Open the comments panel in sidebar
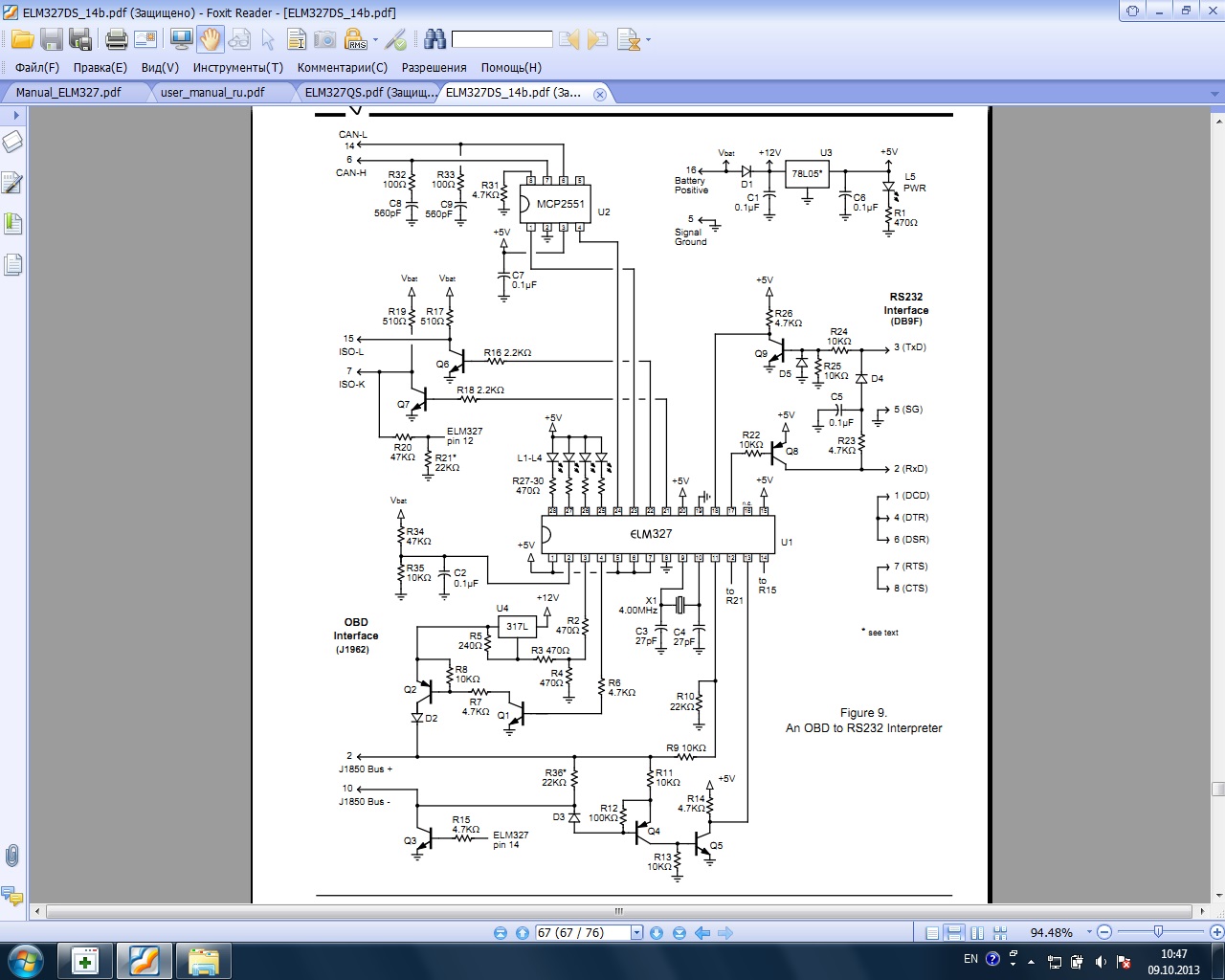Screen dimensions: 1225x980 coord(12,897)
